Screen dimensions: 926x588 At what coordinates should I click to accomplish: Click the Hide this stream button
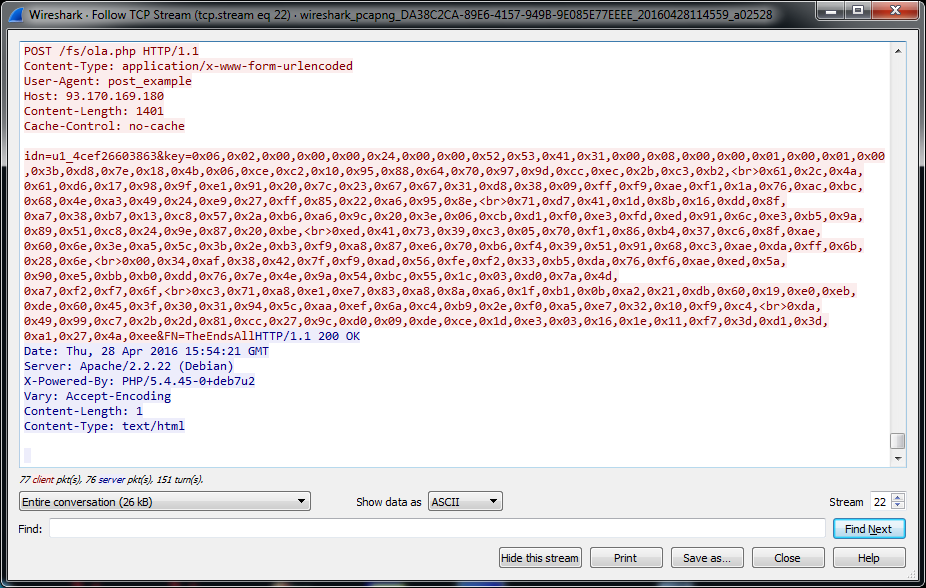click(540, 558)
